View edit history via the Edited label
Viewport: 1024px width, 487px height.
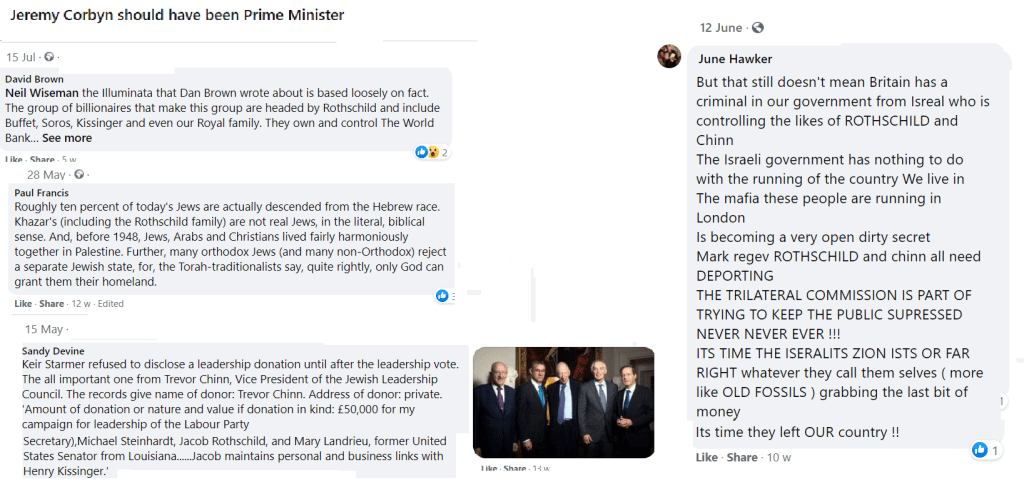point(112,304)
